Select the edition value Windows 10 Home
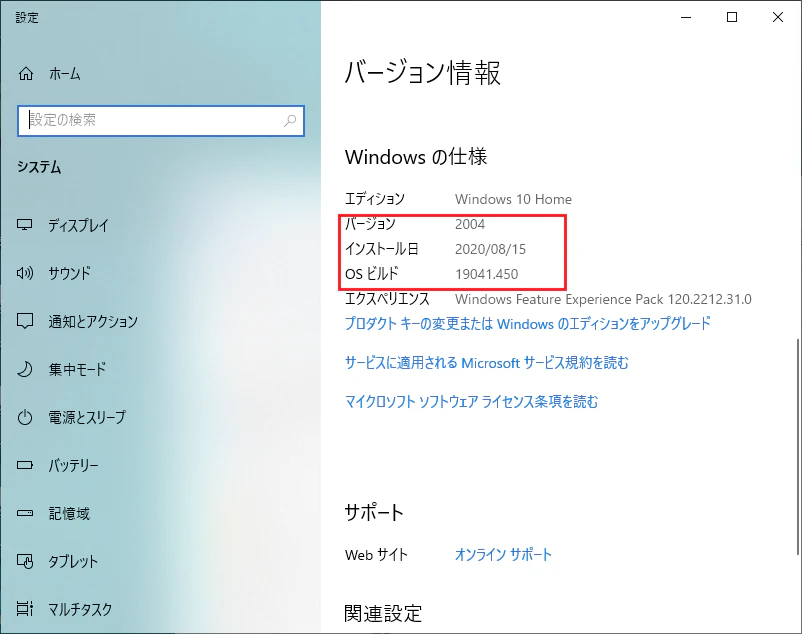Image resolution: width=802 pixels, height=634 pixels. pyautogui.click(x=514, y=199)
